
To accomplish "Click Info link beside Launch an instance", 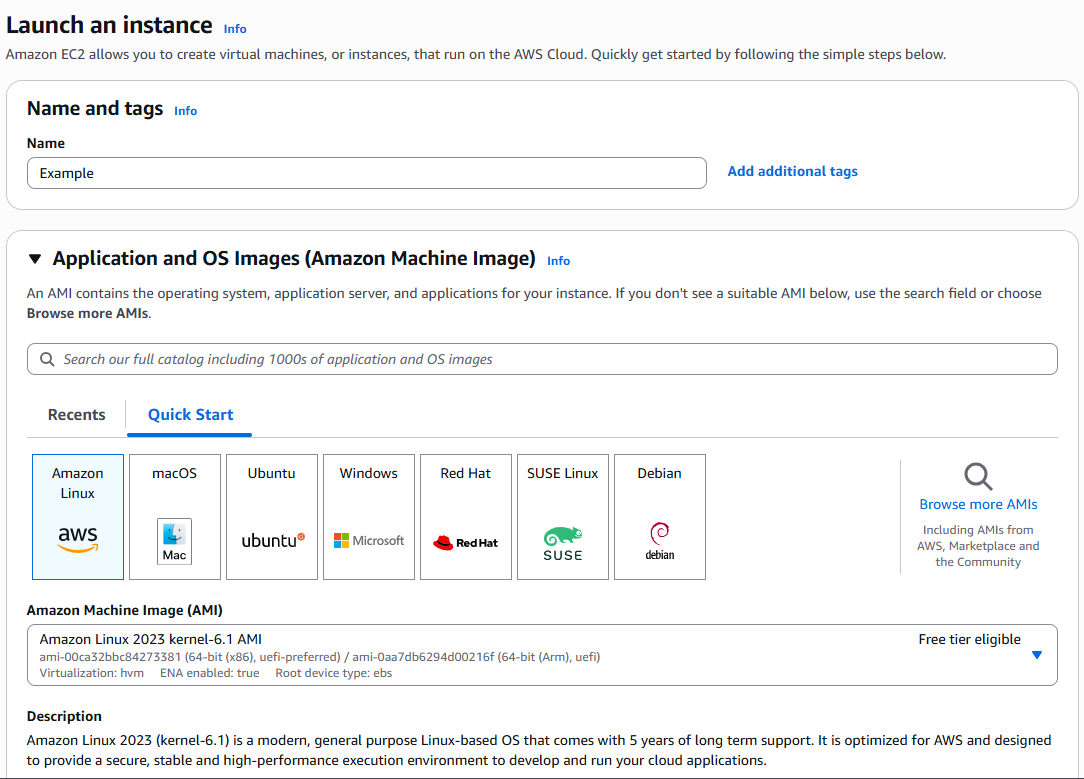I will 235,29.
